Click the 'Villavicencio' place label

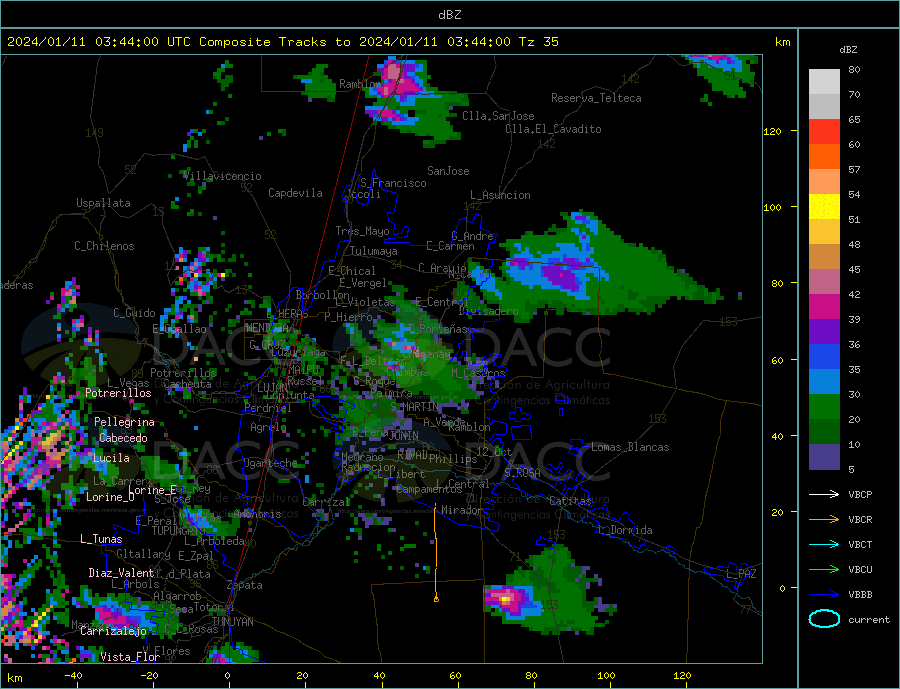tap(222, 176)
